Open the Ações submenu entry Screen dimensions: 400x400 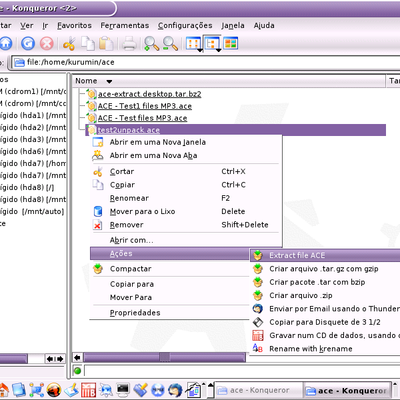(170, 254)
